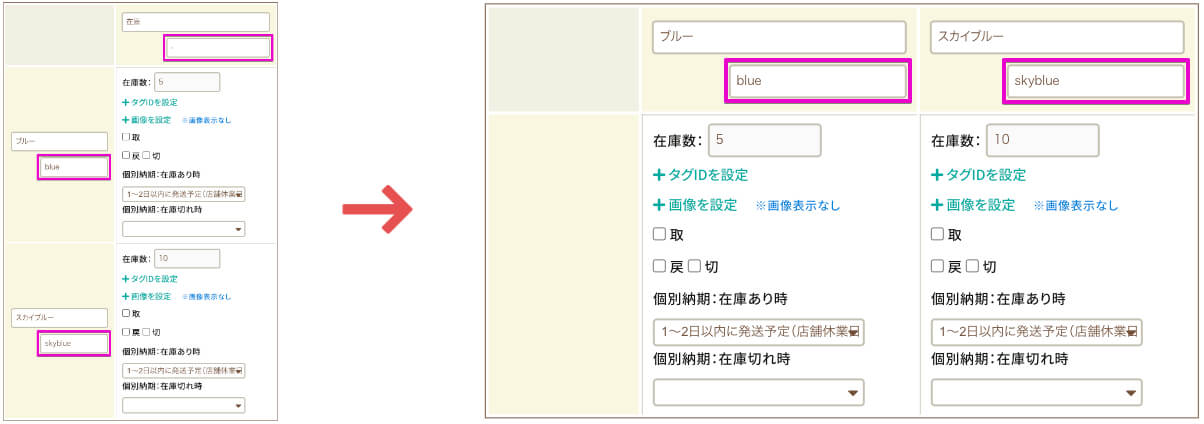Click the 画像を設定 link in enlarged ブルー column
Screen dimensions: 1204x424
click(x=702, y=205)
